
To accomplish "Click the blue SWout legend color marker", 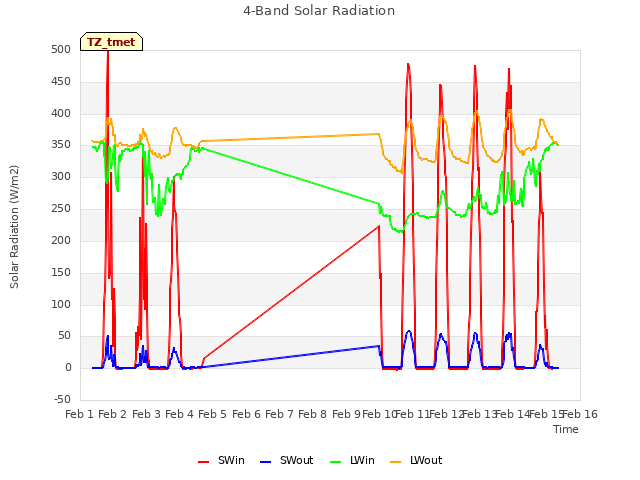I will point(265,462).
